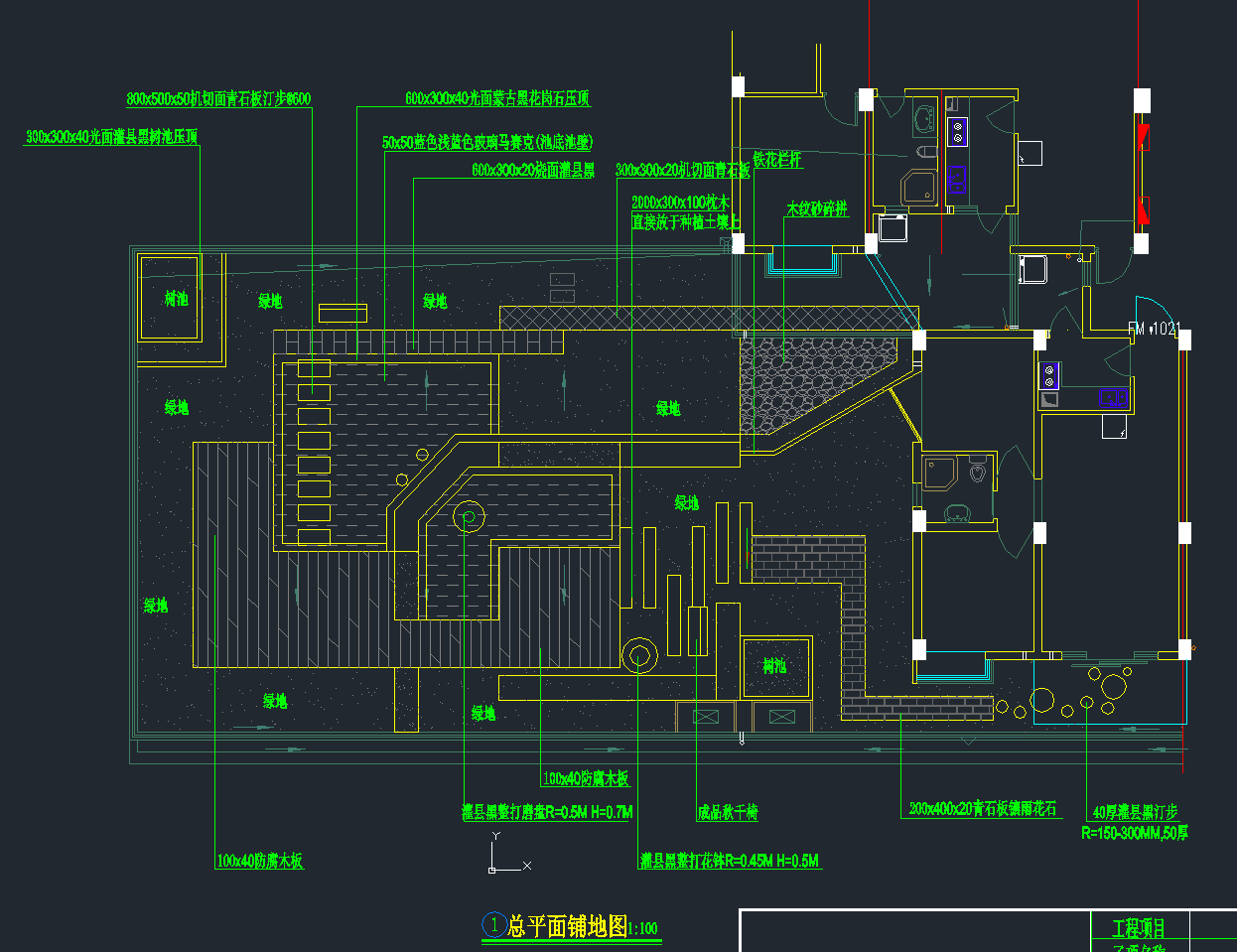1237x952 pixels.
Task: Select the concentric circle millstone inside the pool
Action: coord(468,516)
